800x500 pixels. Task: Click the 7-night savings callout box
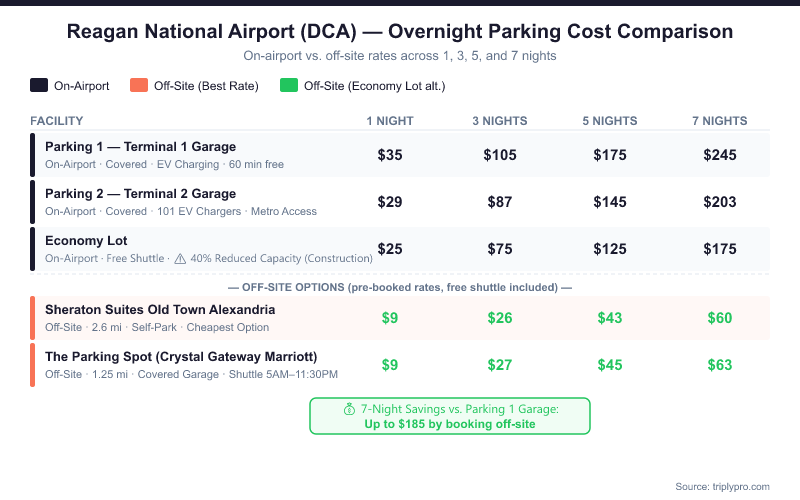click(450, 416)
